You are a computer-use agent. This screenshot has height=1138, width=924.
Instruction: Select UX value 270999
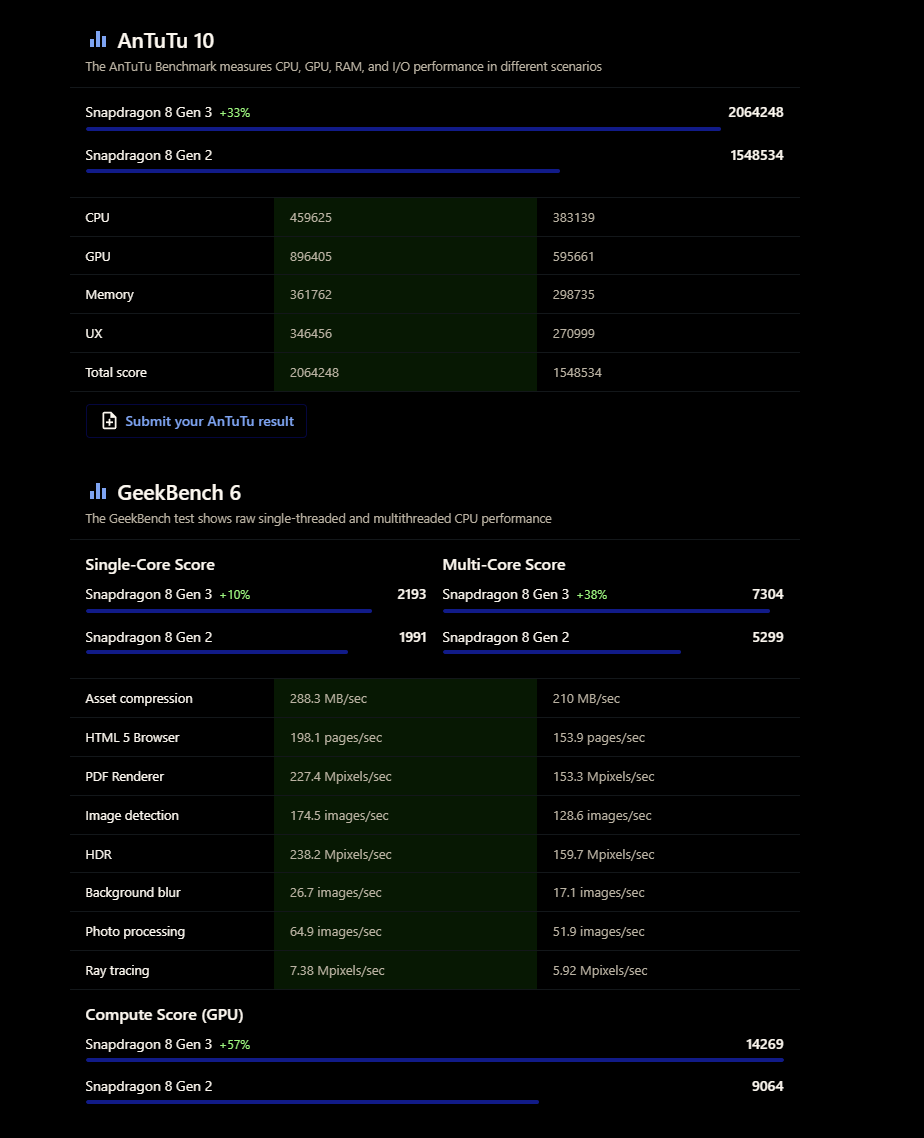573,333
